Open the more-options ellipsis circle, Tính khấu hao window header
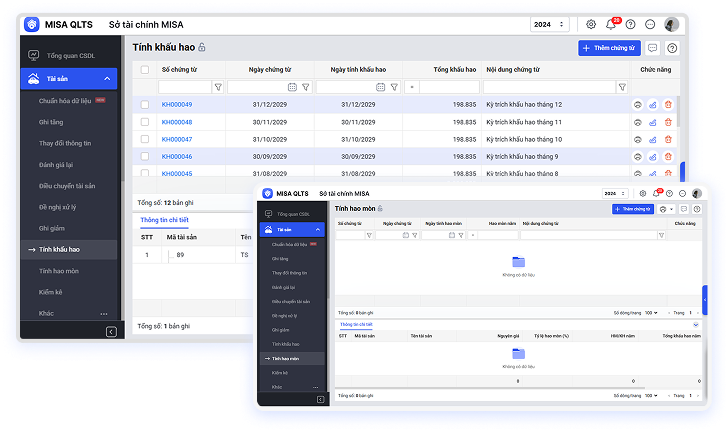 (x=650, y=25)
